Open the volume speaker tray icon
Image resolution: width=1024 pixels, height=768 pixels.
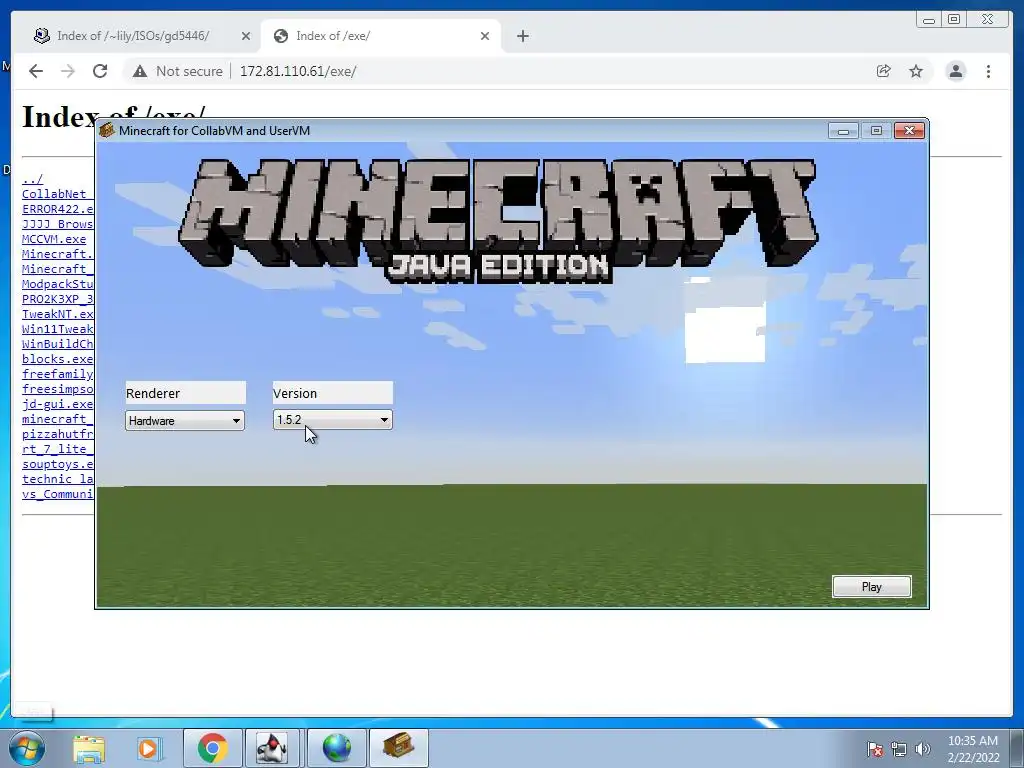923,749
